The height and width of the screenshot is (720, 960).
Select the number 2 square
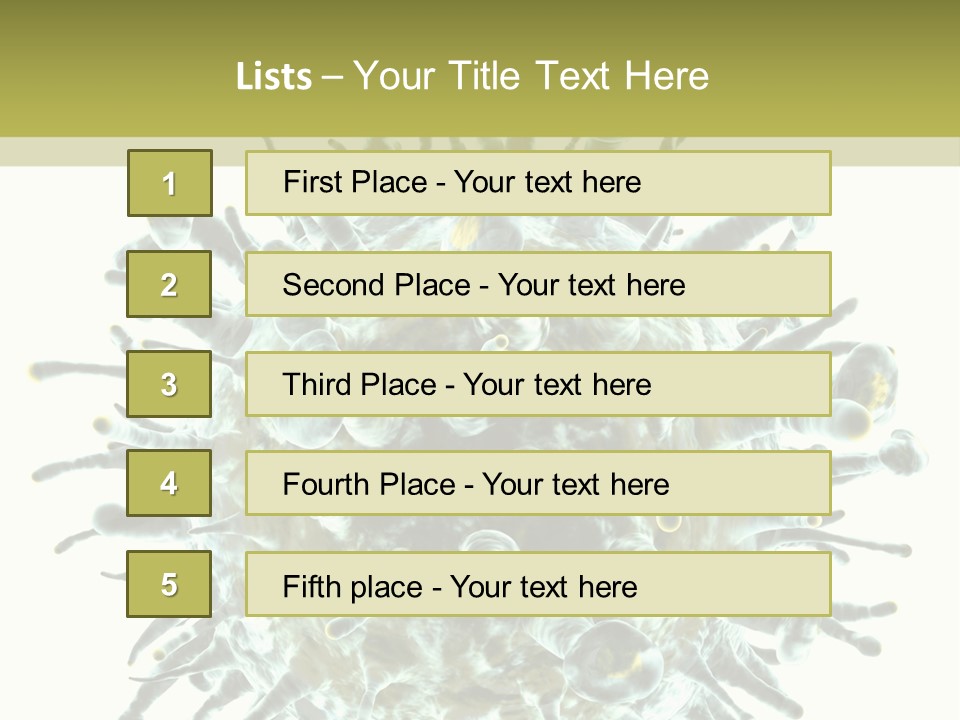pyautogui.click(x=169, y=284)
